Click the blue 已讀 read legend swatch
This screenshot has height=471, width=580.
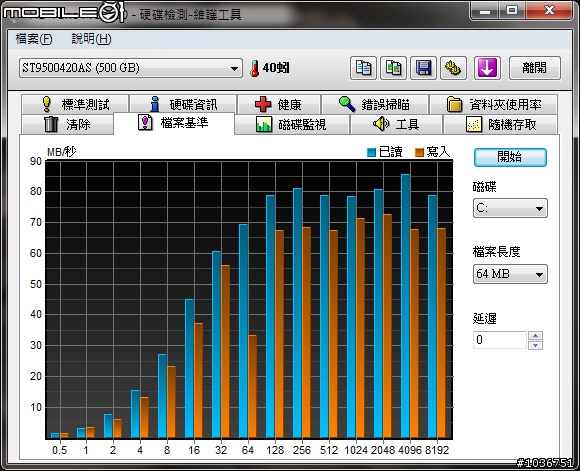pyautogui.click(x=371, y=152)
